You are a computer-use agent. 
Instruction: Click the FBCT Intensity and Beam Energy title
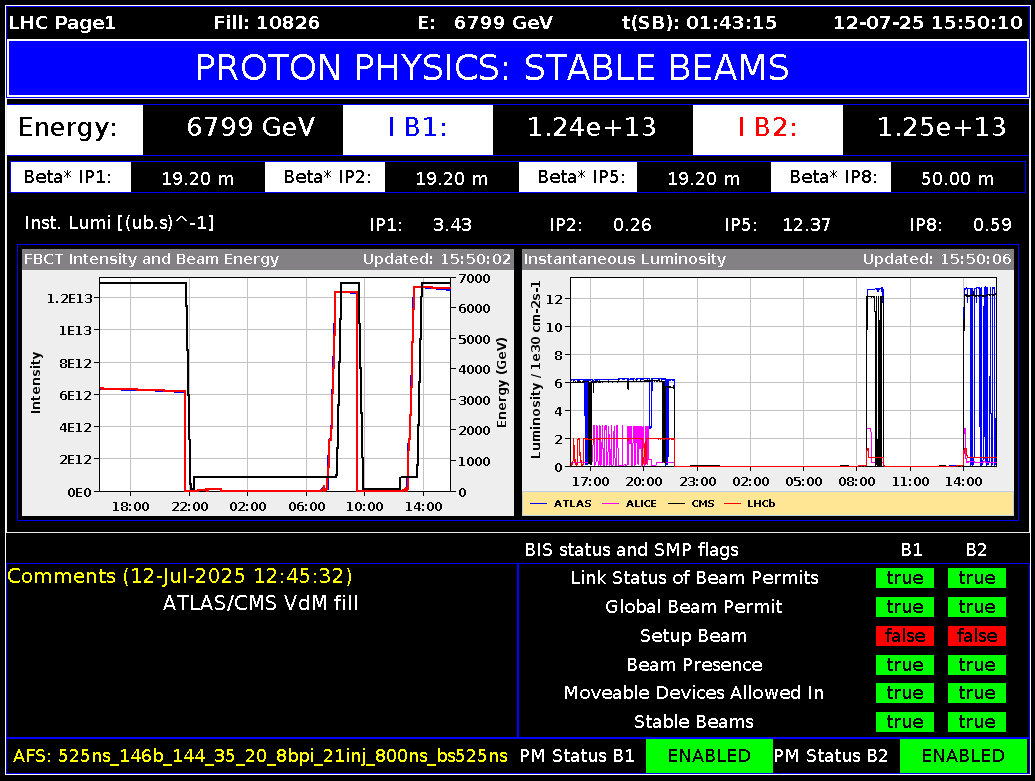tap(152, 259)
